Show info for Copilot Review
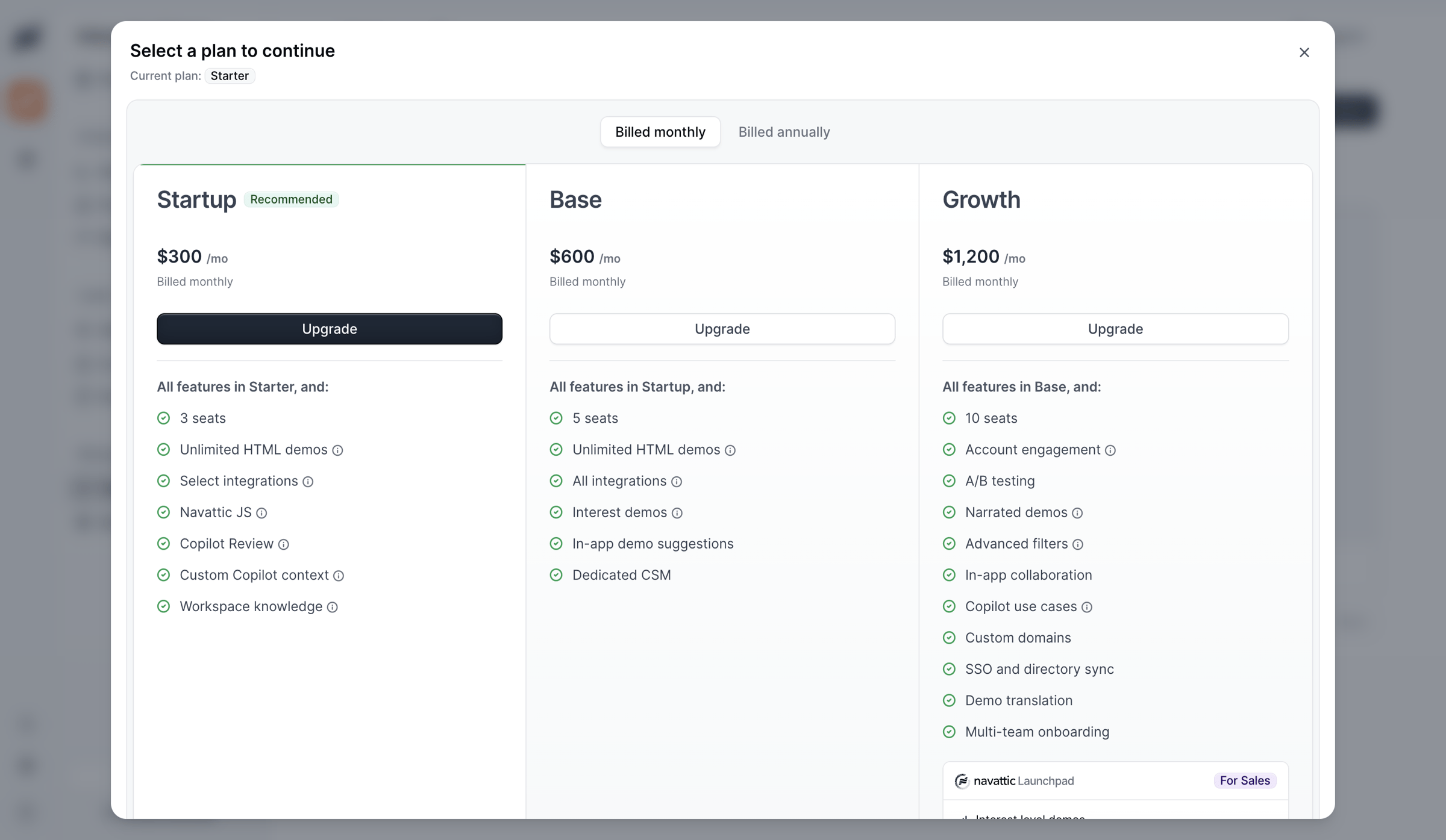1446x840 pixels. tap(284, 544)
